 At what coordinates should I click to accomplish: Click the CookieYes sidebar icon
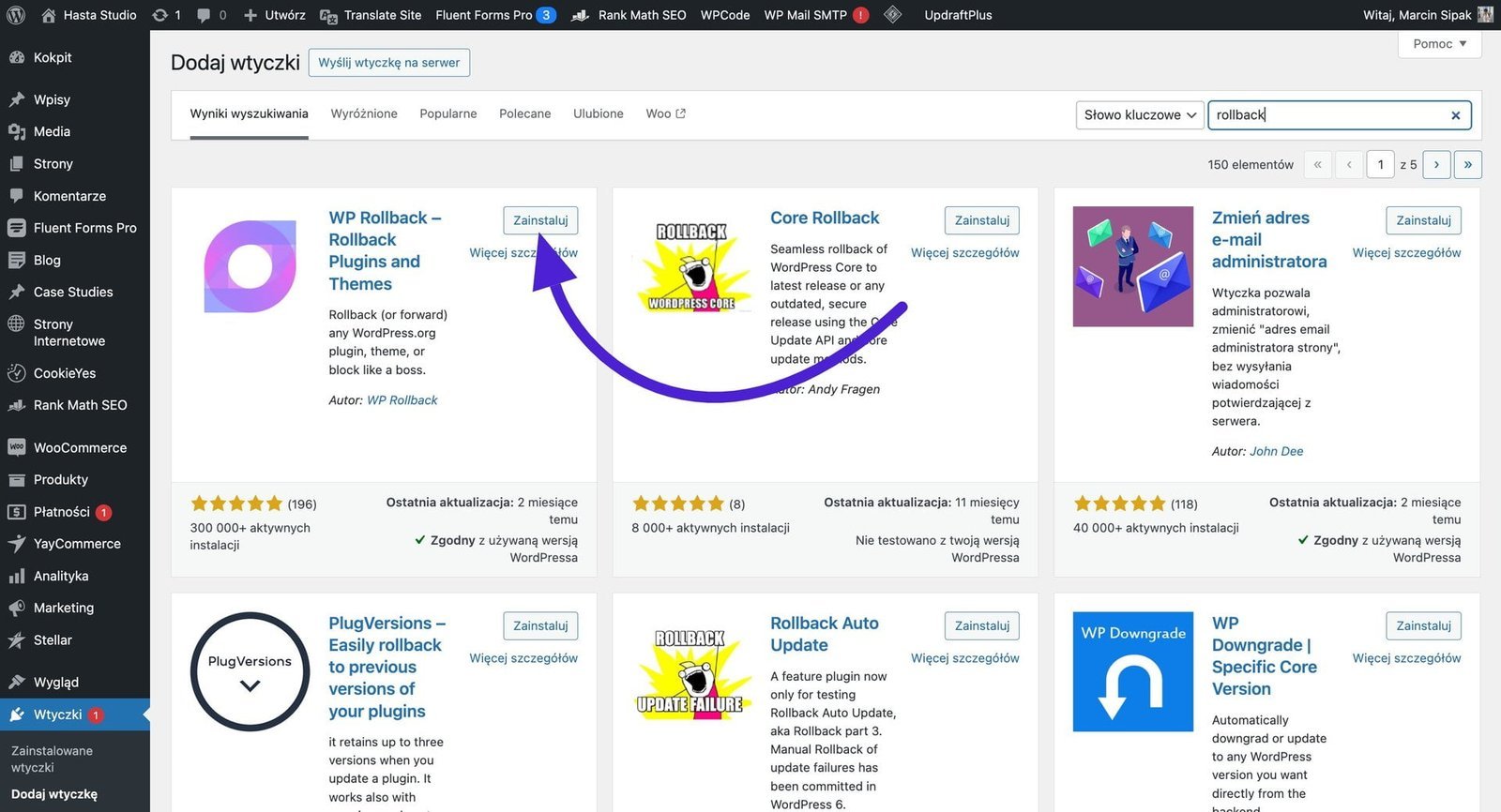pos(16,373)
